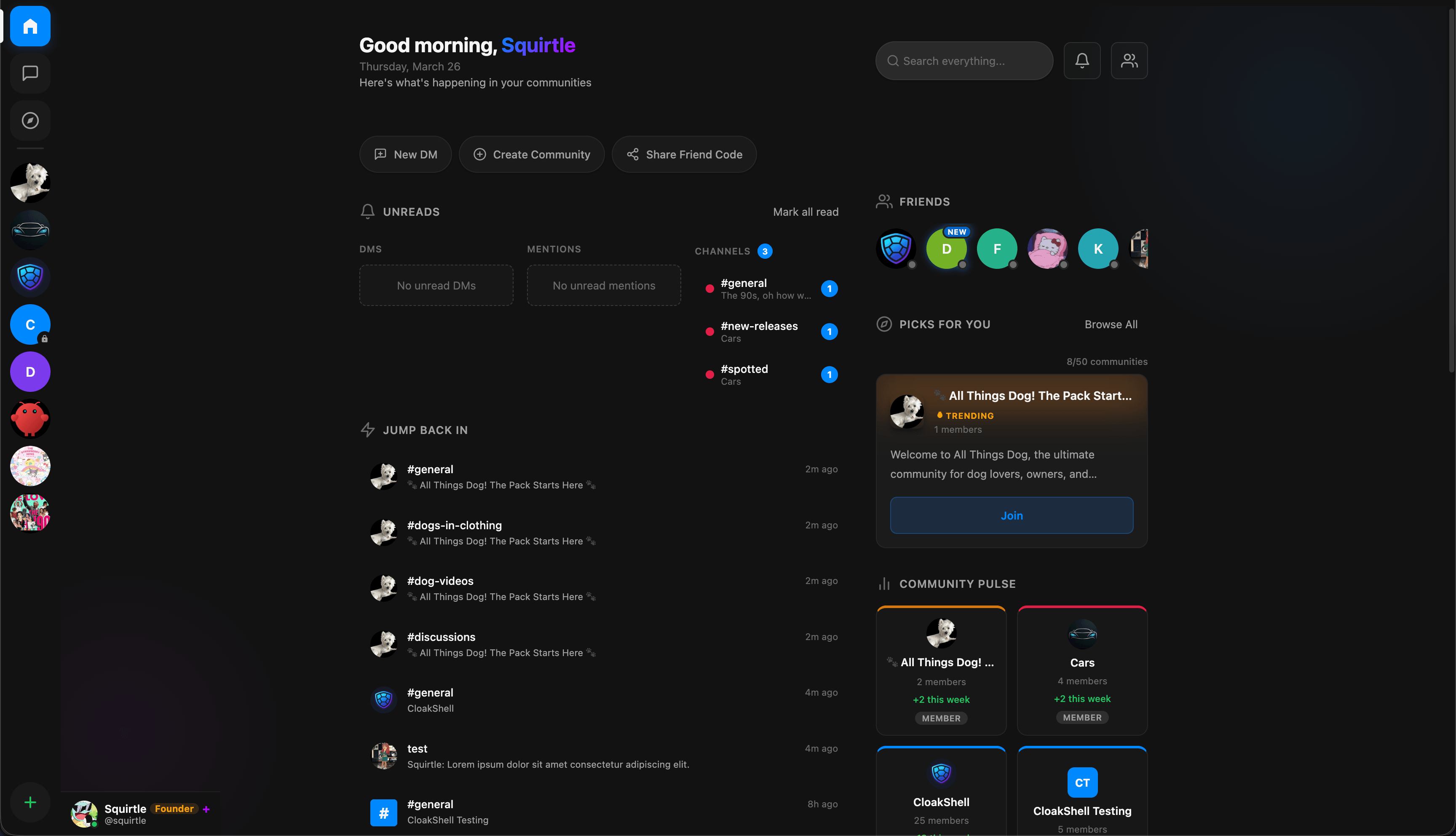Open the locked community icon labeled C
This screenshot has width=1456, height=836.
(30, 324)
